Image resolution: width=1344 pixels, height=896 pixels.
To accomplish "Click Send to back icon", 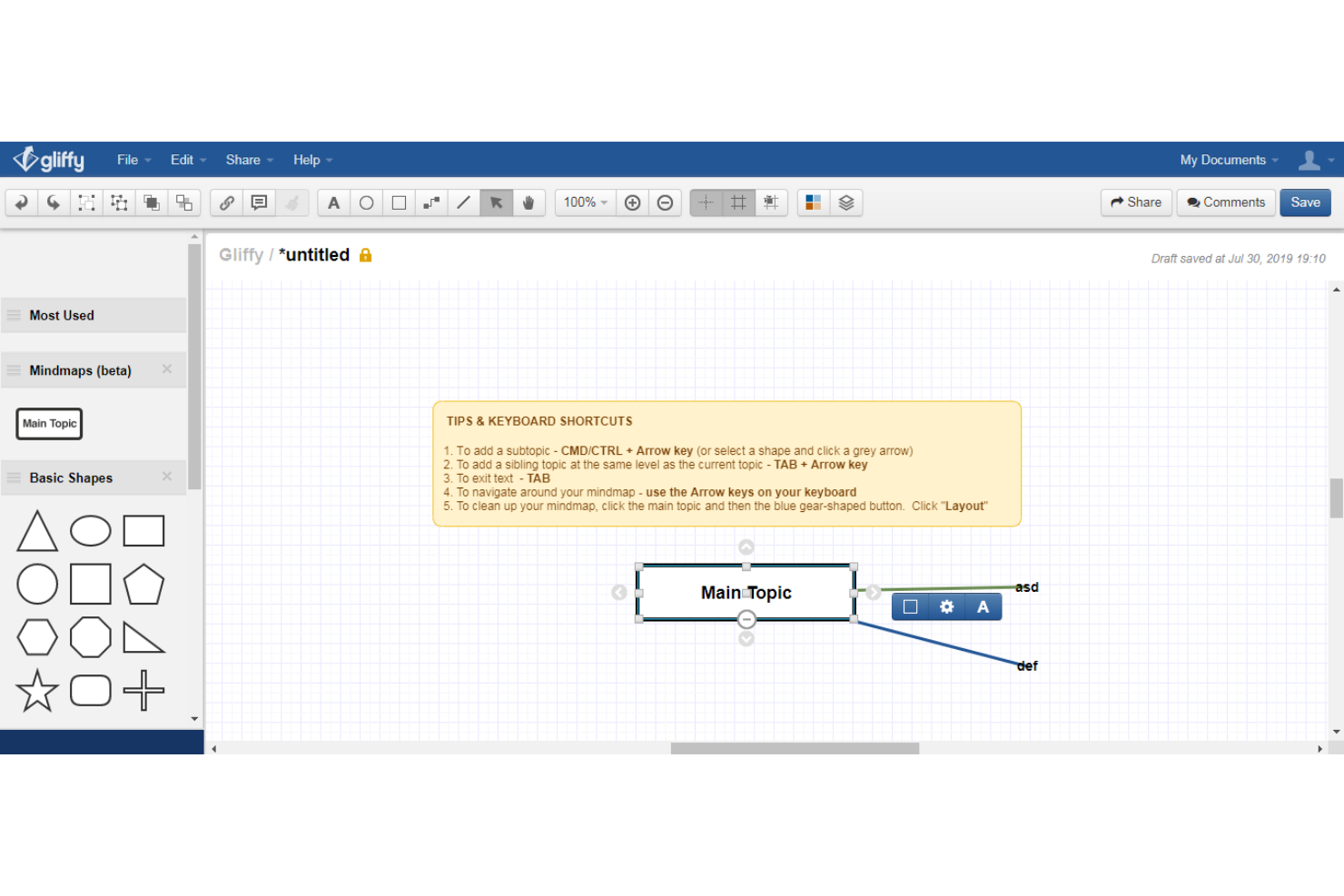I will click(x=184, y=202).
